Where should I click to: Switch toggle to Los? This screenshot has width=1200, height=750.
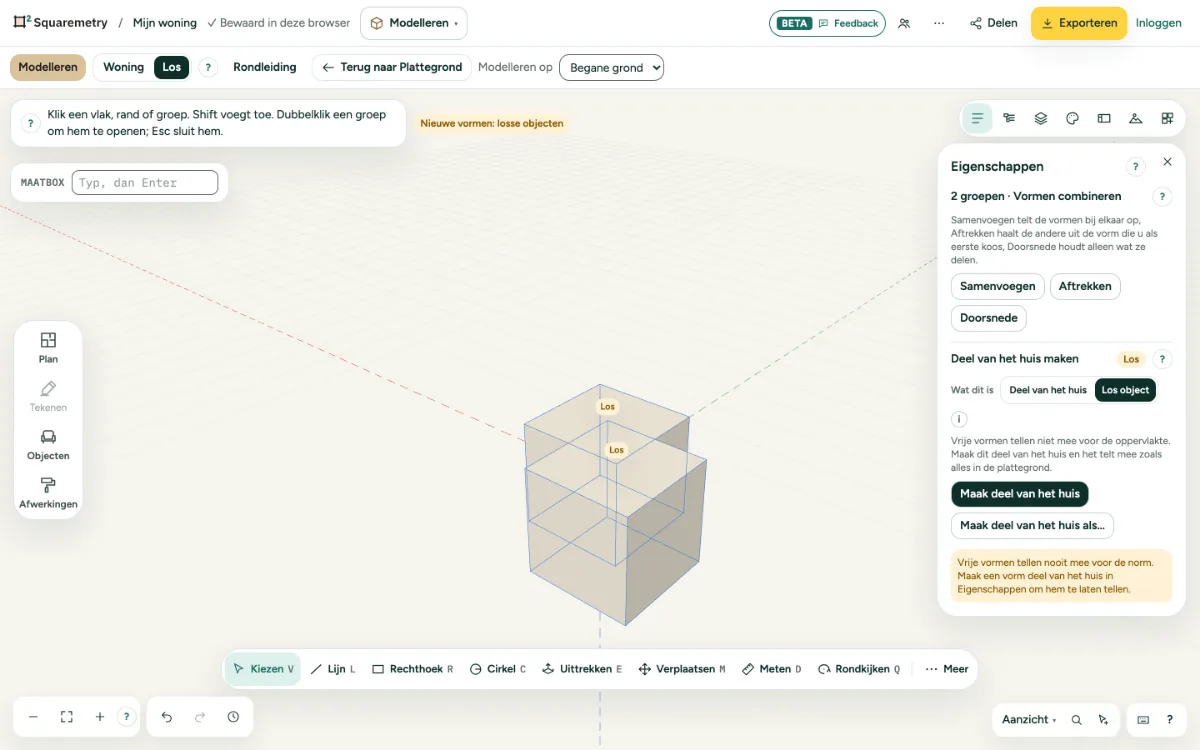click(172, 67)
